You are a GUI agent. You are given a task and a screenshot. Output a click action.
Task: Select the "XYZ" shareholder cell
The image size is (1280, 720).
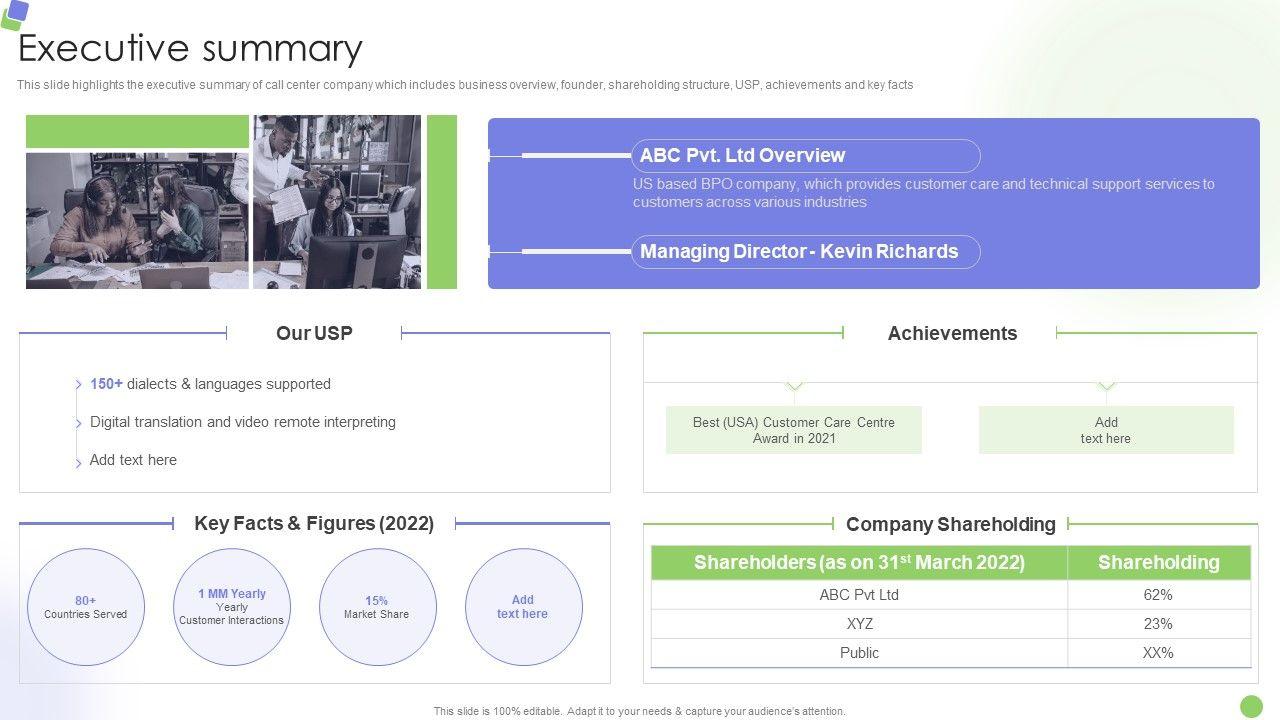(860, 624)
